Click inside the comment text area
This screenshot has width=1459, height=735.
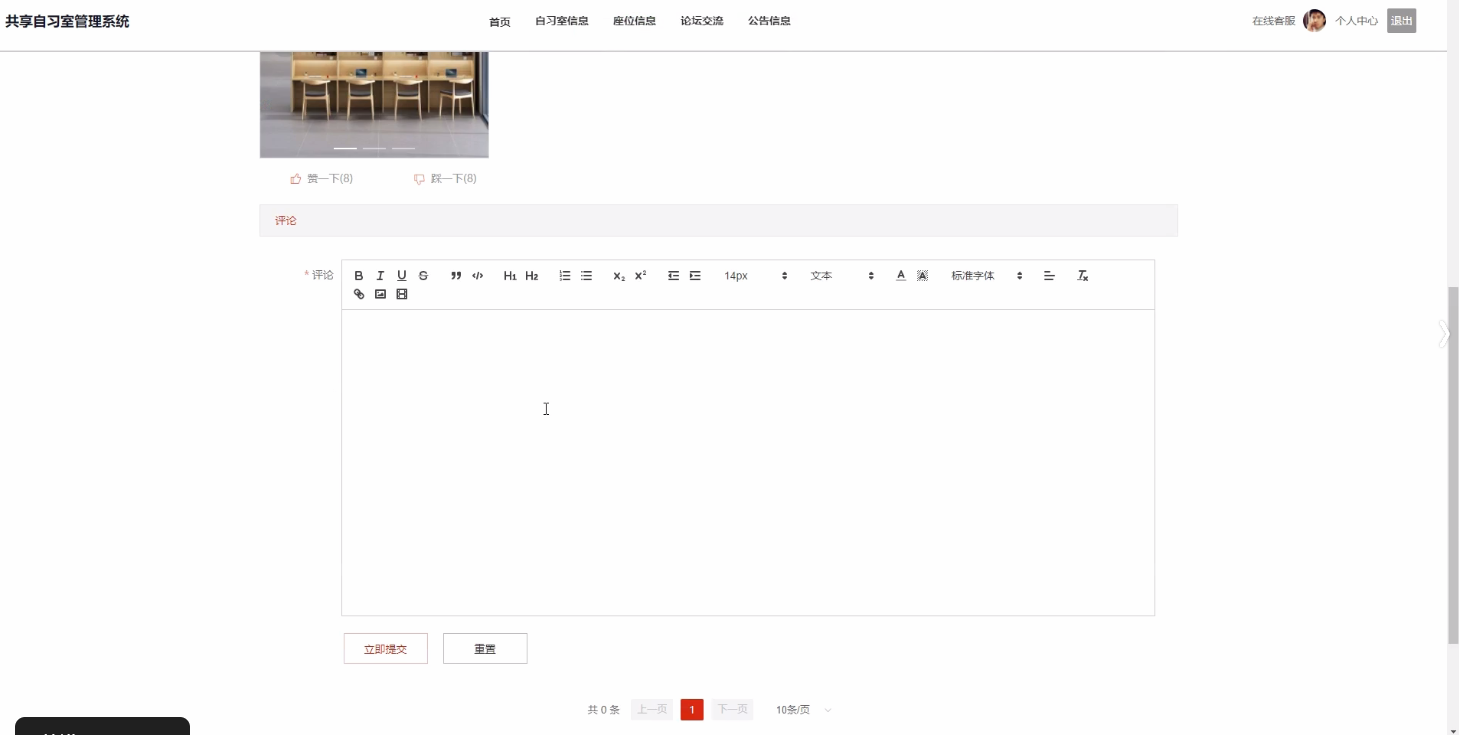tap(748, 462)
